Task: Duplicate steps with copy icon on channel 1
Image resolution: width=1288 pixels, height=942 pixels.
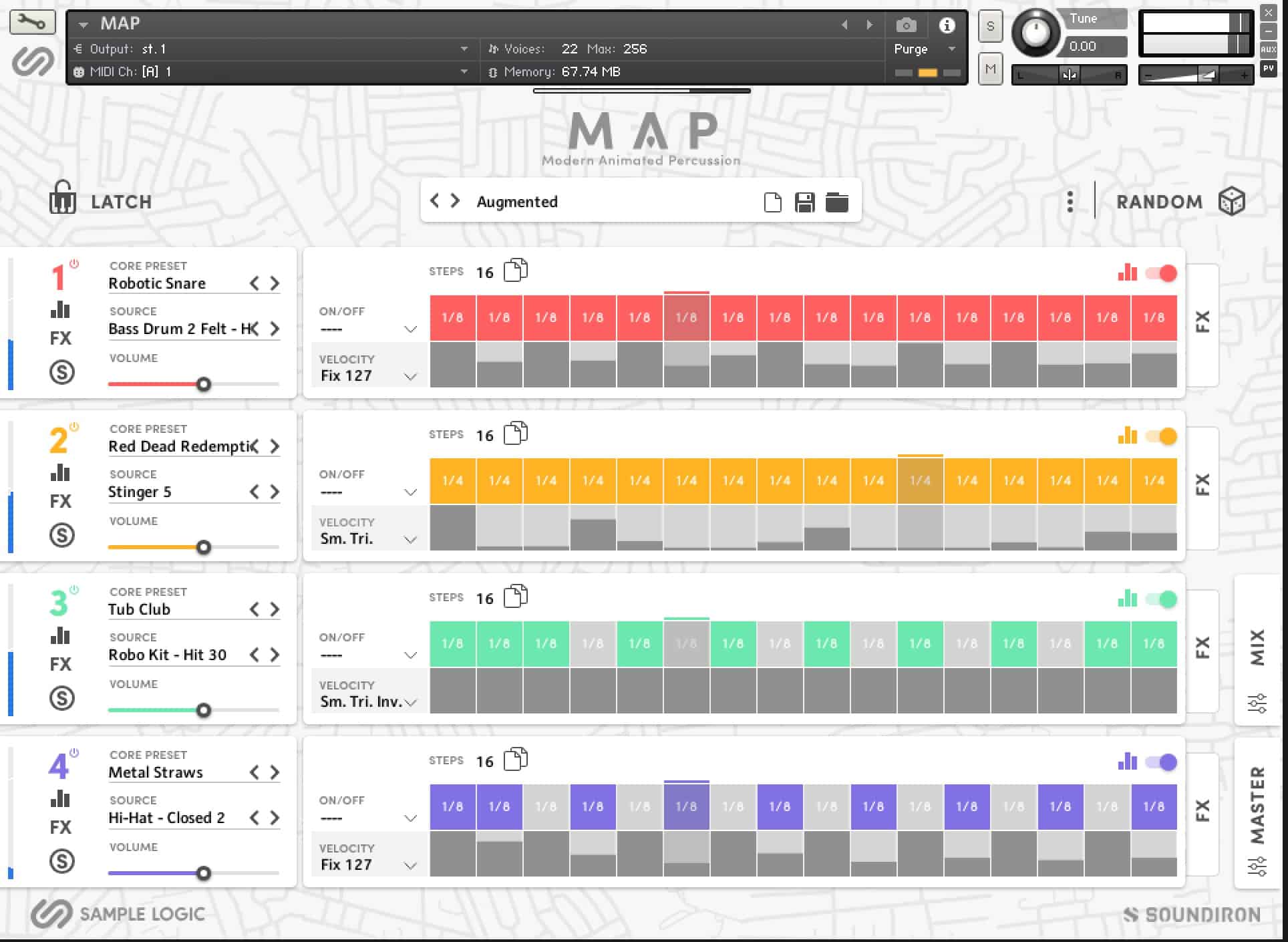Action: click(516, 271)
